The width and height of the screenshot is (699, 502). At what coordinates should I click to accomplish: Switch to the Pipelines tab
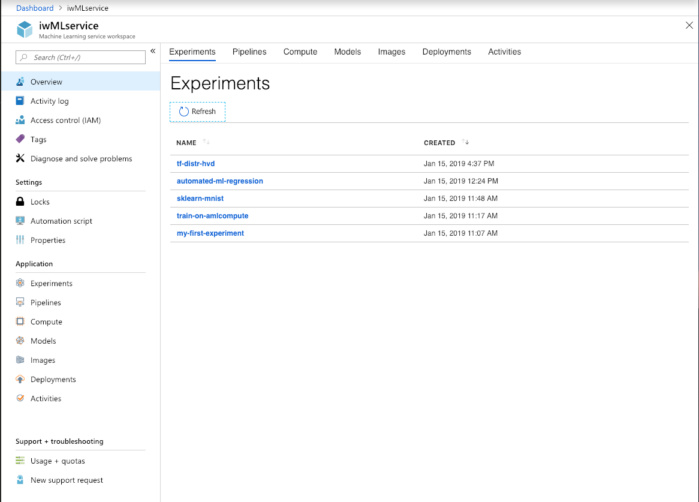coord(249,52)
